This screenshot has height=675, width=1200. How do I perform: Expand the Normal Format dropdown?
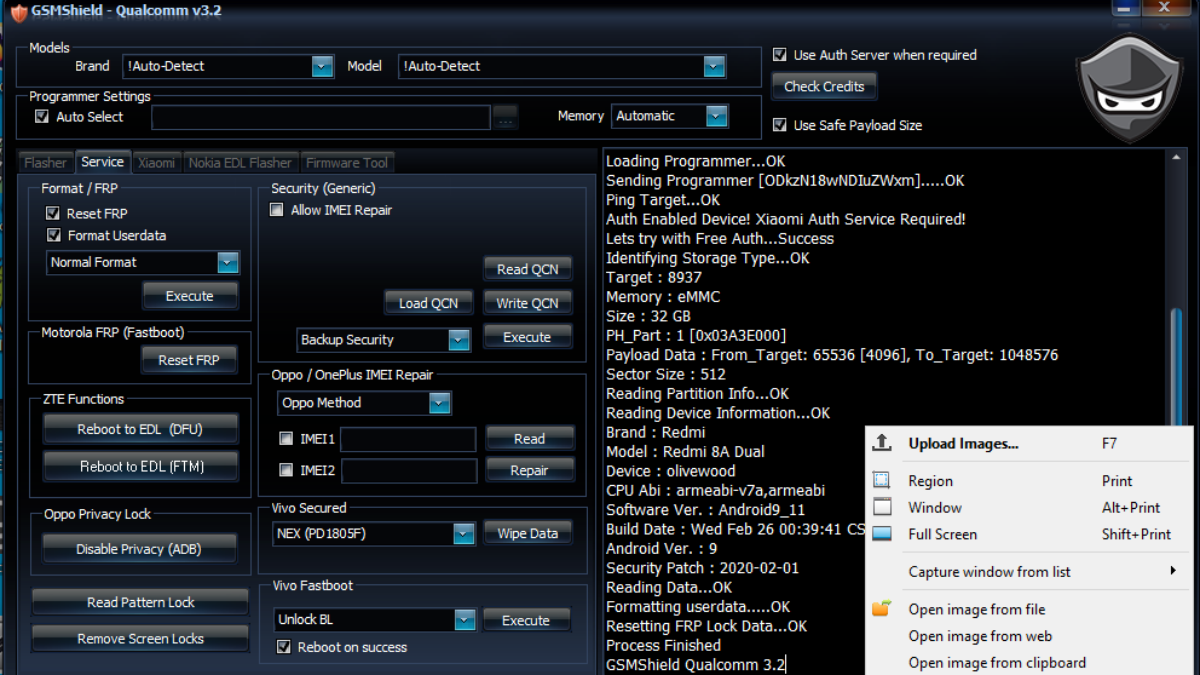click(x=228, y=262)
